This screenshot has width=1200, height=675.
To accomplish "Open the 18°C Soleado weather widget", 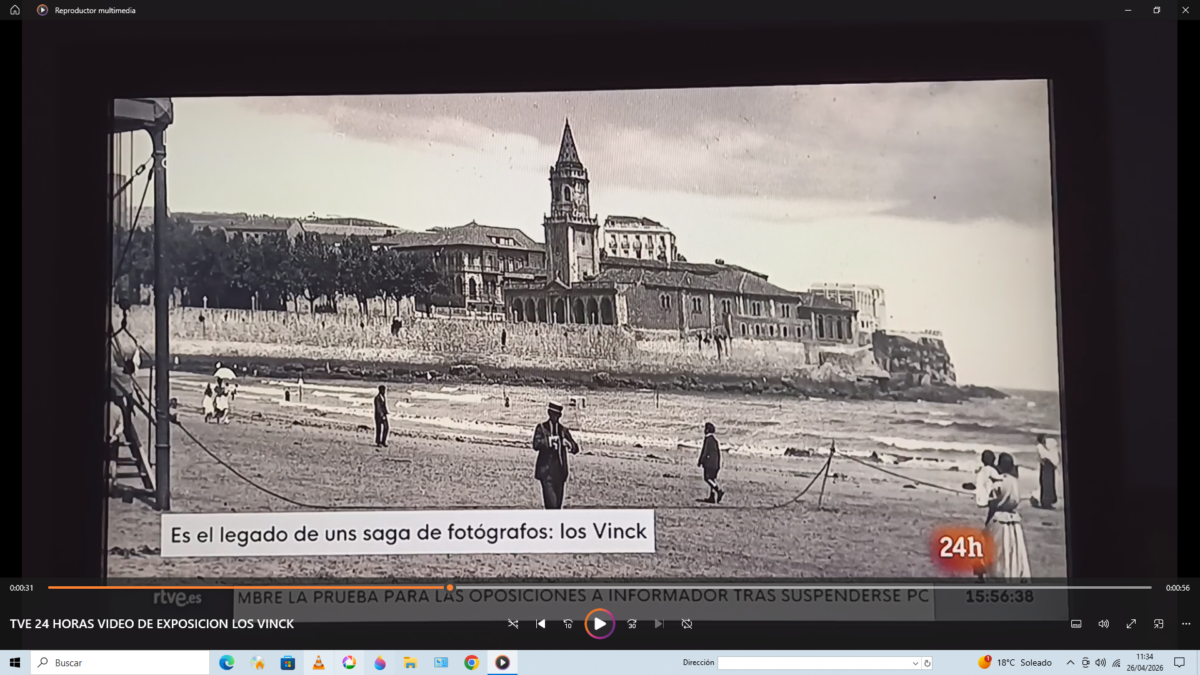I will point(1015,663).
